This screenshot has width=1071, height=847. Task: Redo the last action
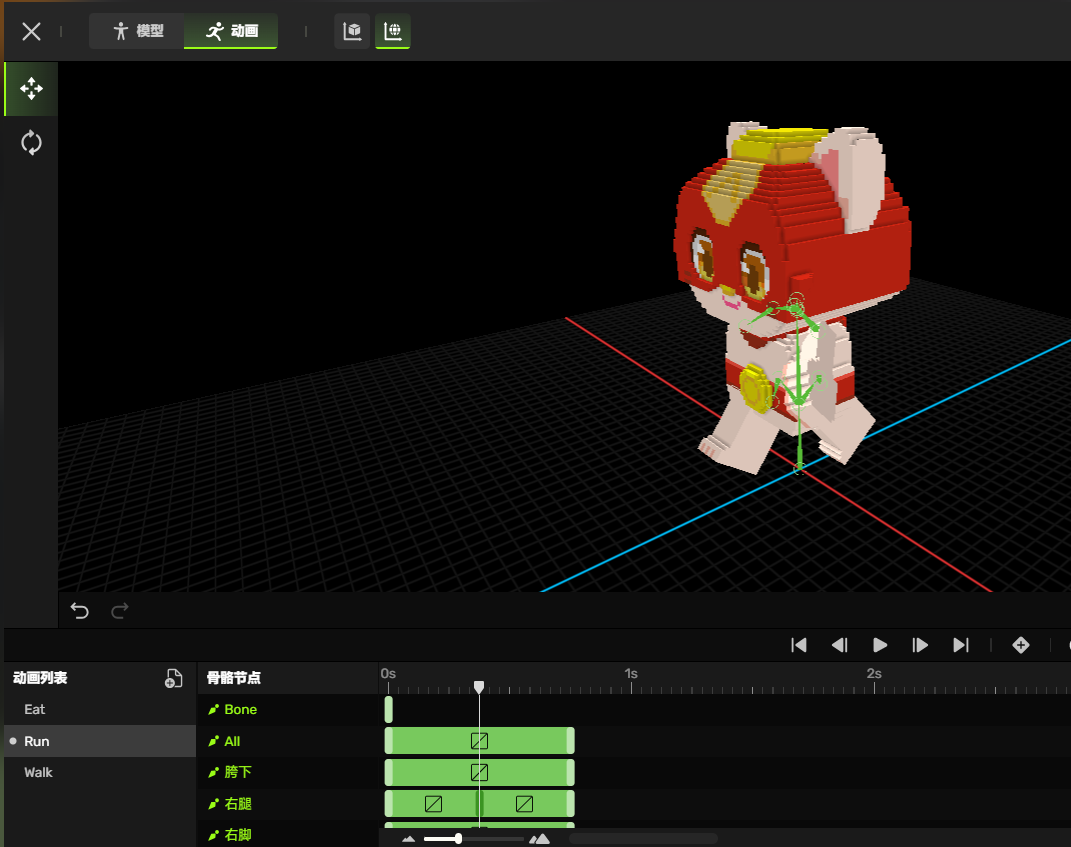point(120,611)
